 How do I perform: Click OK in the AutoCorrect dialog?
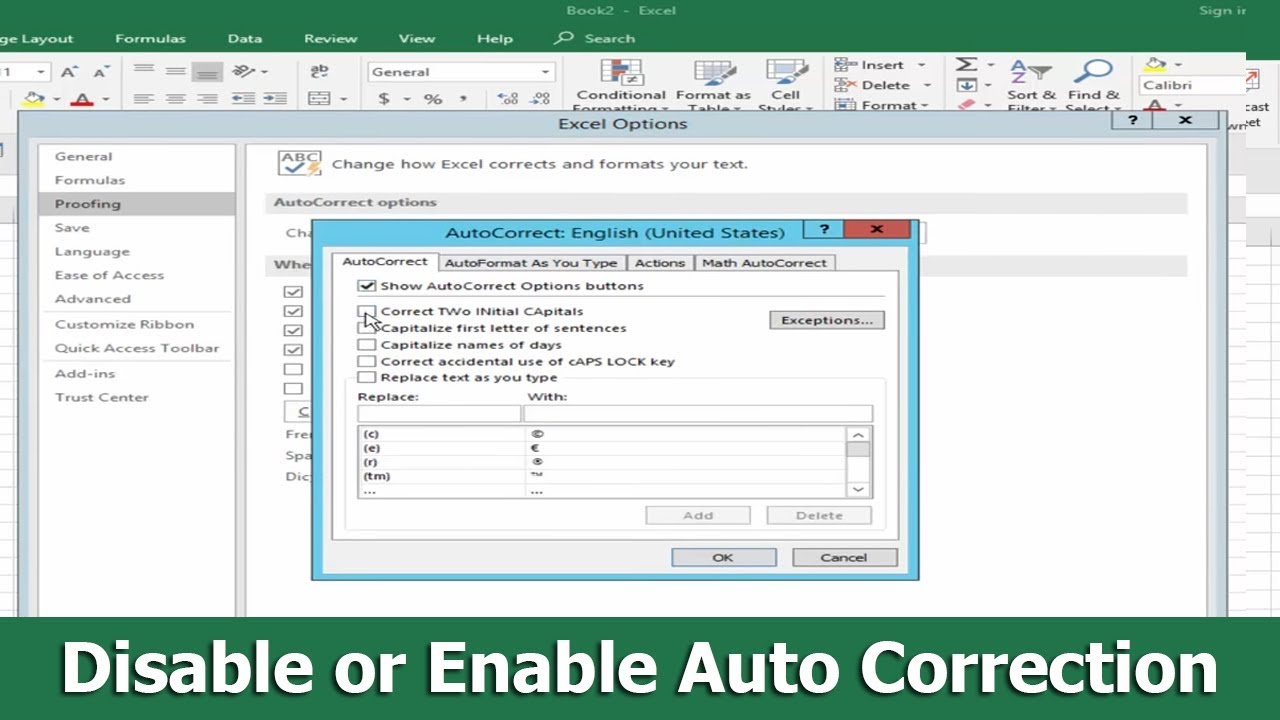coord(723,558)
